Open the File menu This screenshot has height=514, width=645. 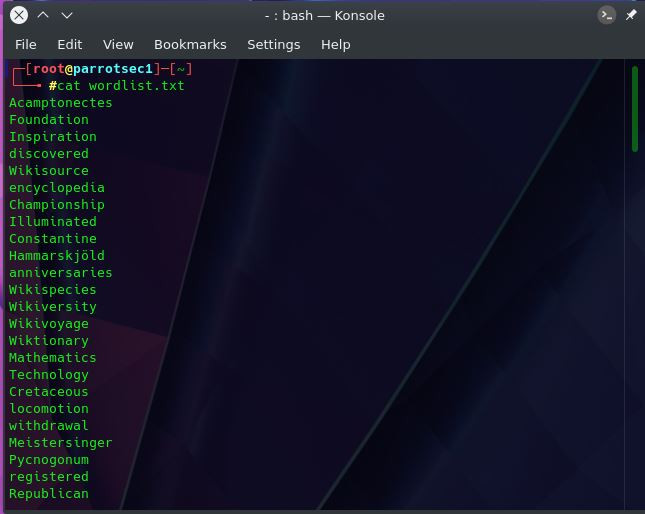pyautogui.click(x=26, y=44)
